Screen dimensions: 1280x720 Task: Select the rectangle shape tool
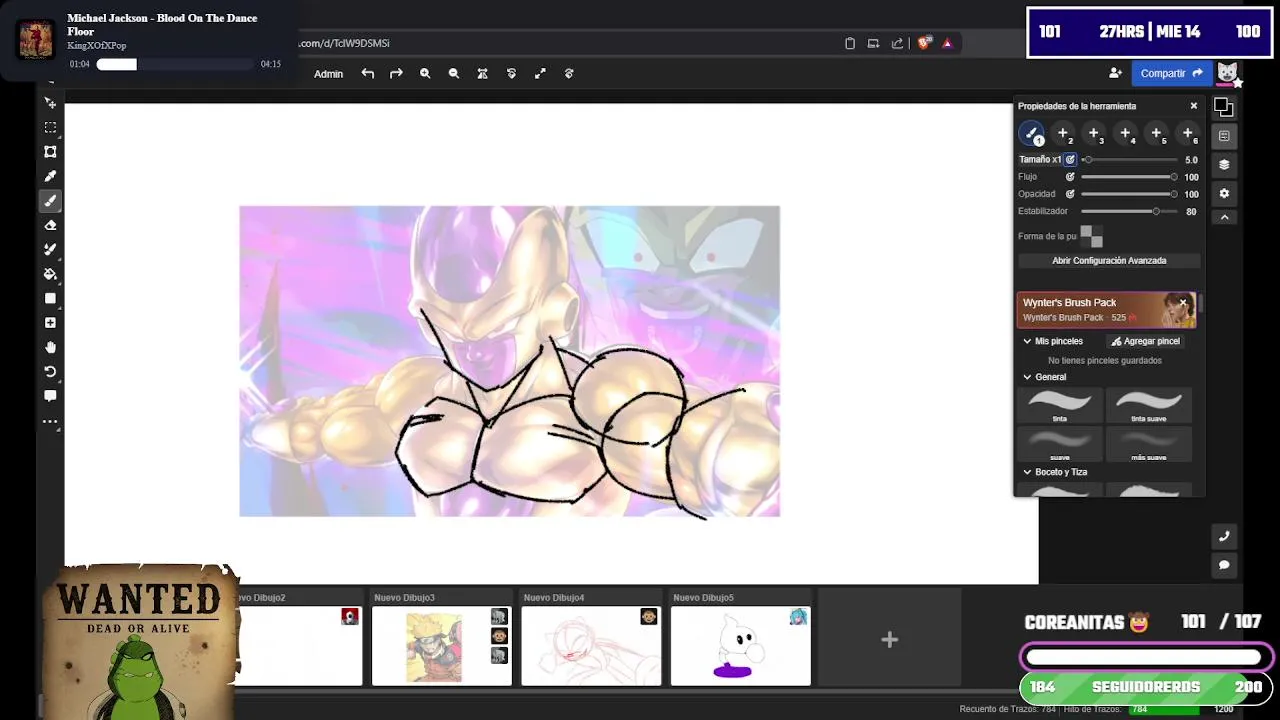(x=50, y=298)
